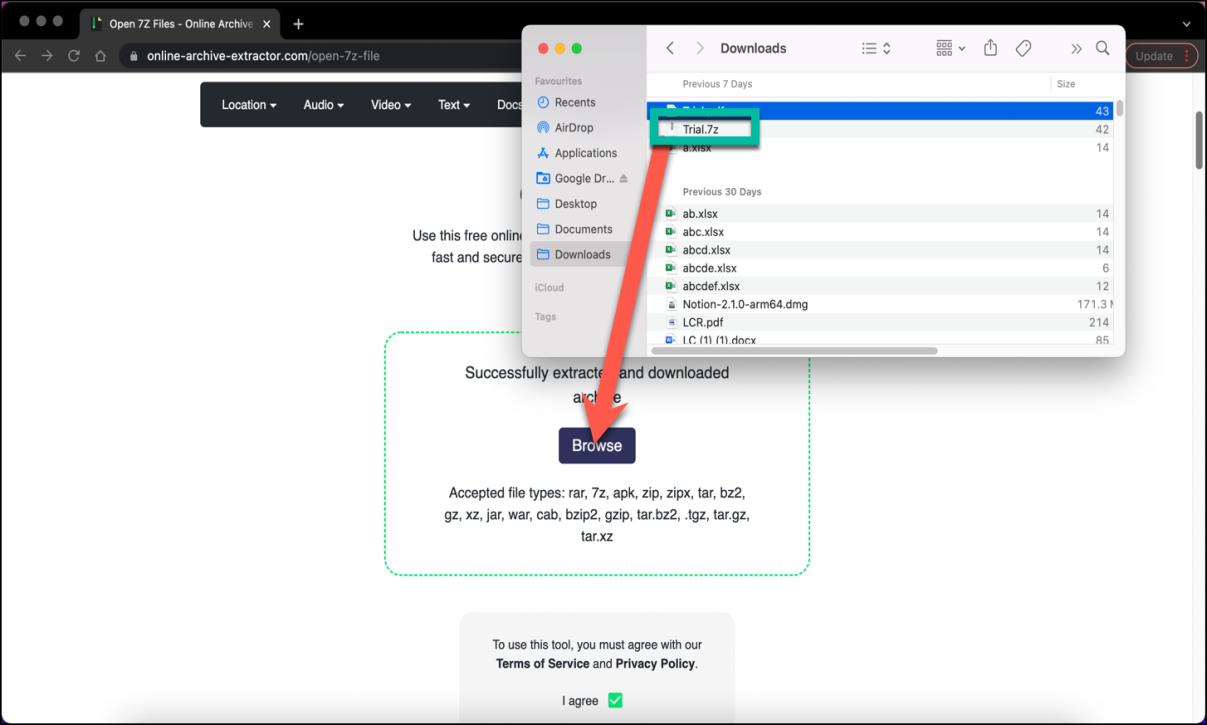Image resolution: width=1207 pixels, height=725 pixels.
Task: Click the browser page vertical scrollbar
Action: (x=1200, y=140)
